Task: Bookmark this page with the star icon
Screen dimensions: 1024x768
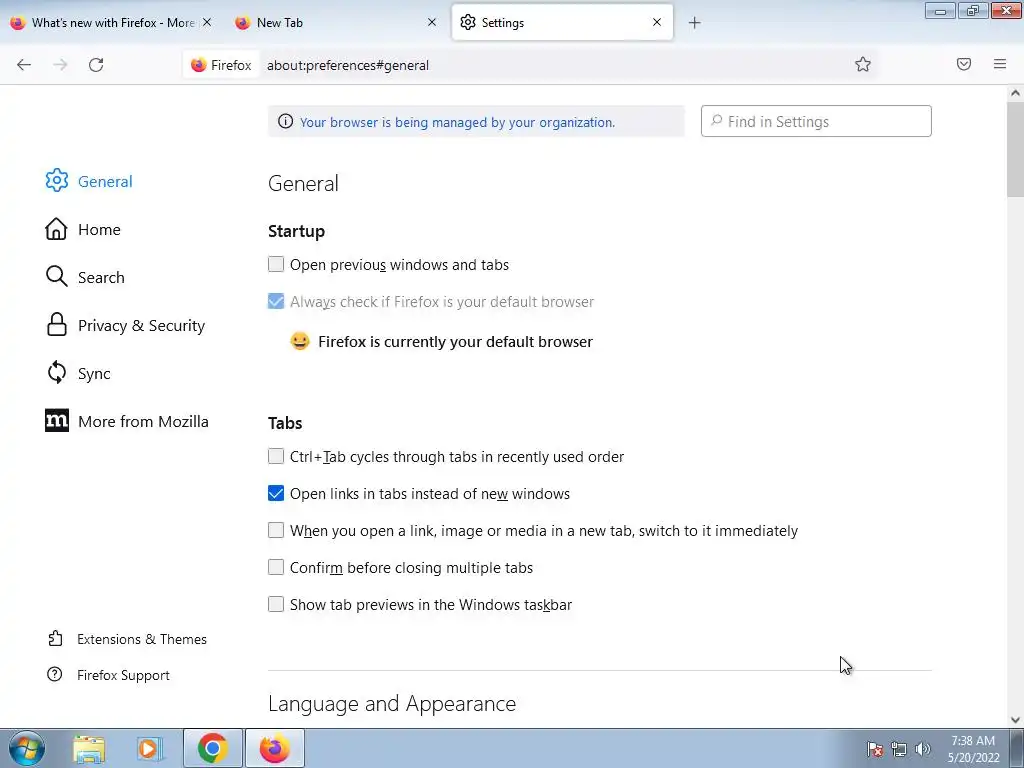Action: 863,64
